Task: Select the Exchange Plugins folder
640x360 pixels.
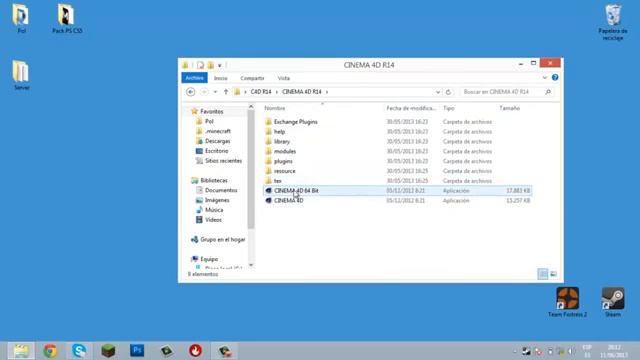Action: click(x=296, y=122)
